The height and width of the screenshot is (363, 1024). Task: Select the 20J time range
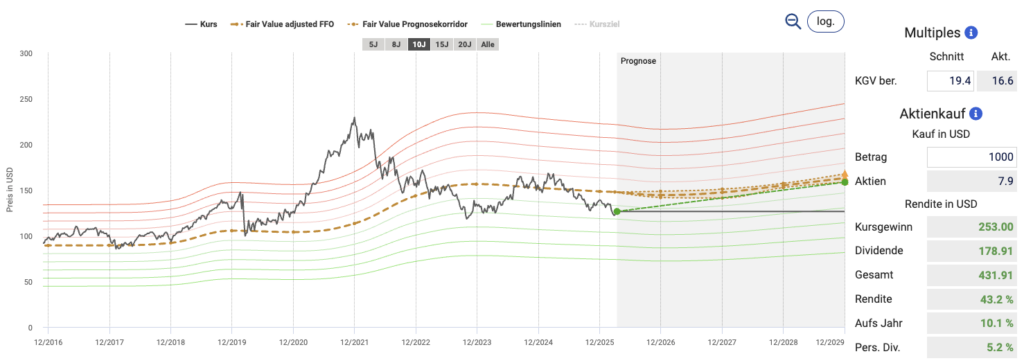[x=465, y=45]
